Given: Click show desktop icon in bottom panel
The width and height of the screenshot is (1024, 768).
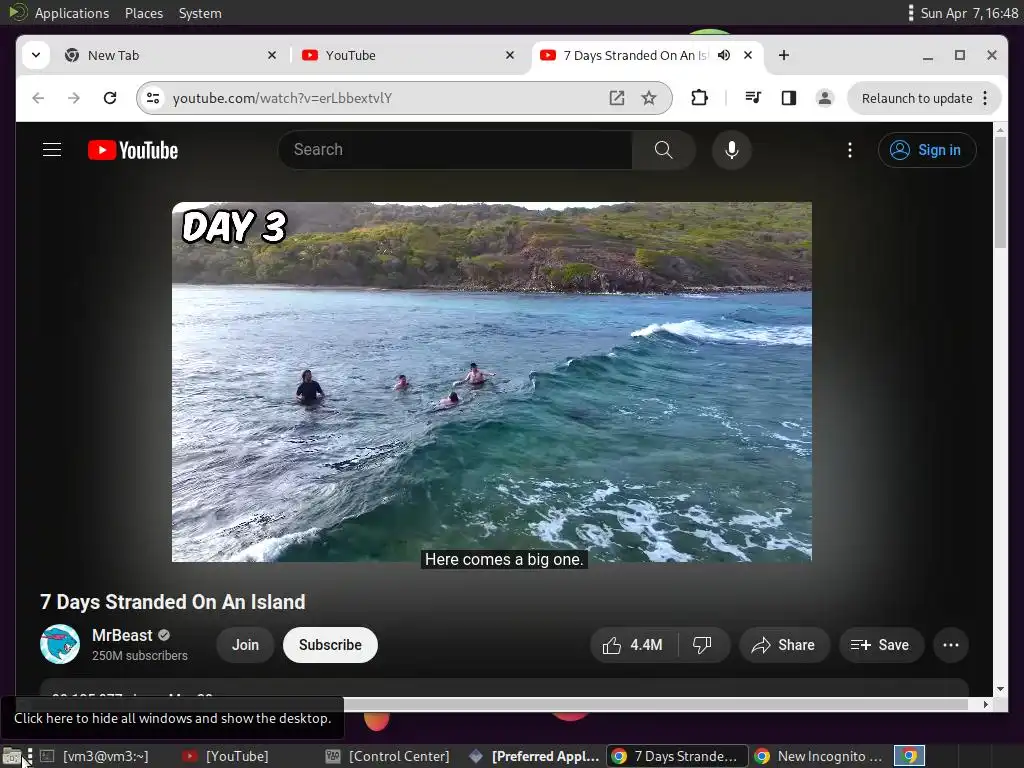Looking at the screenshot, I should coord(12,757).
